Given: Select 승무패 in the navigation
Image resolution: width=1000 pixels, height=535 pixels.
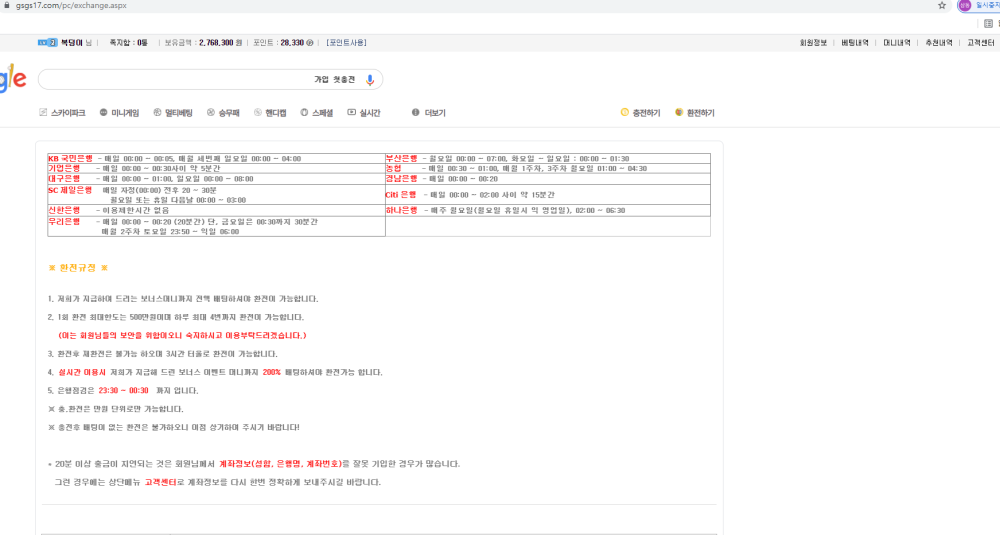Looking at the screenshot, I should click(223, 113).
